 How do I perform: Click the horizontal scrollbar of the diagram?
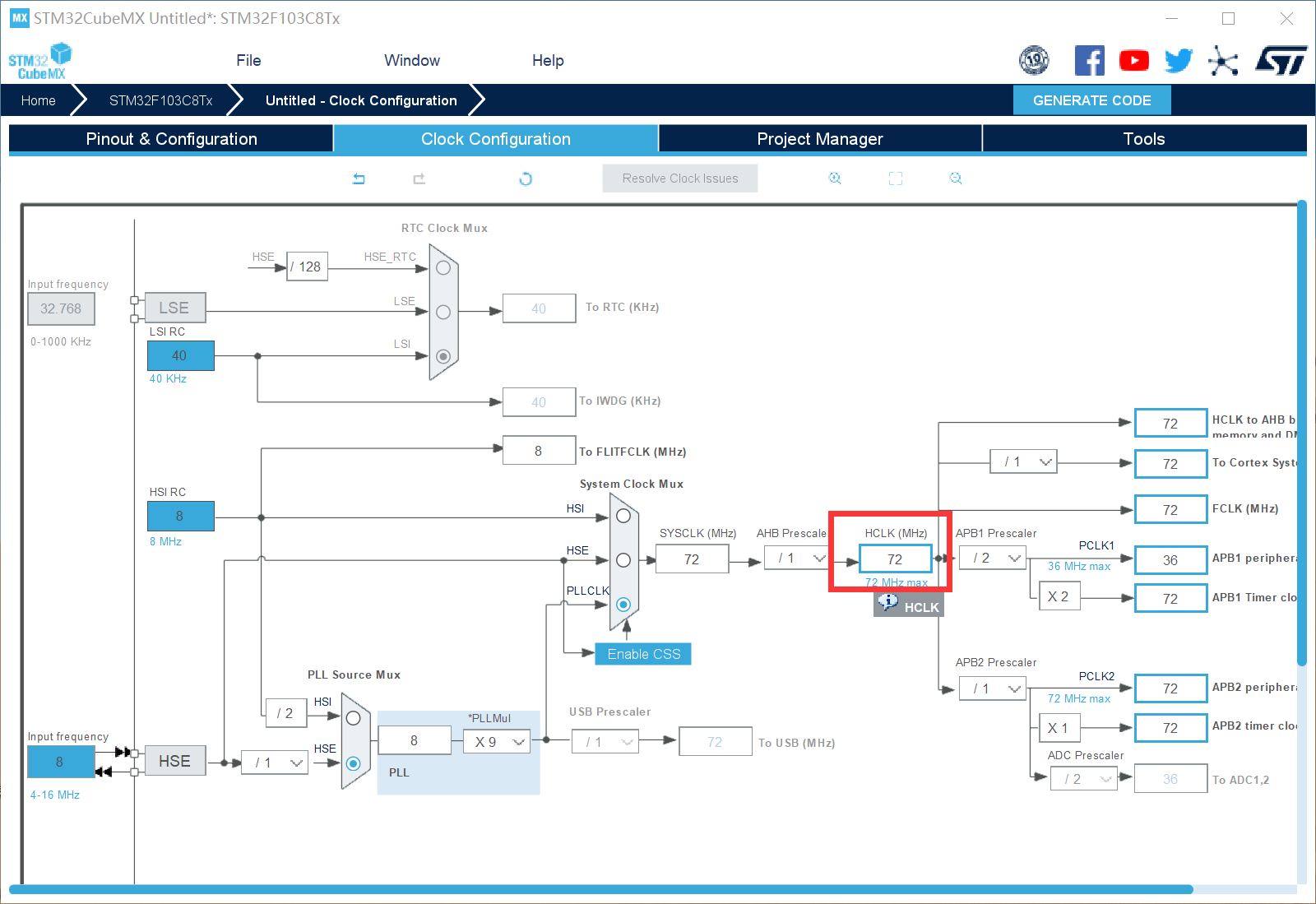click(600, 889)
